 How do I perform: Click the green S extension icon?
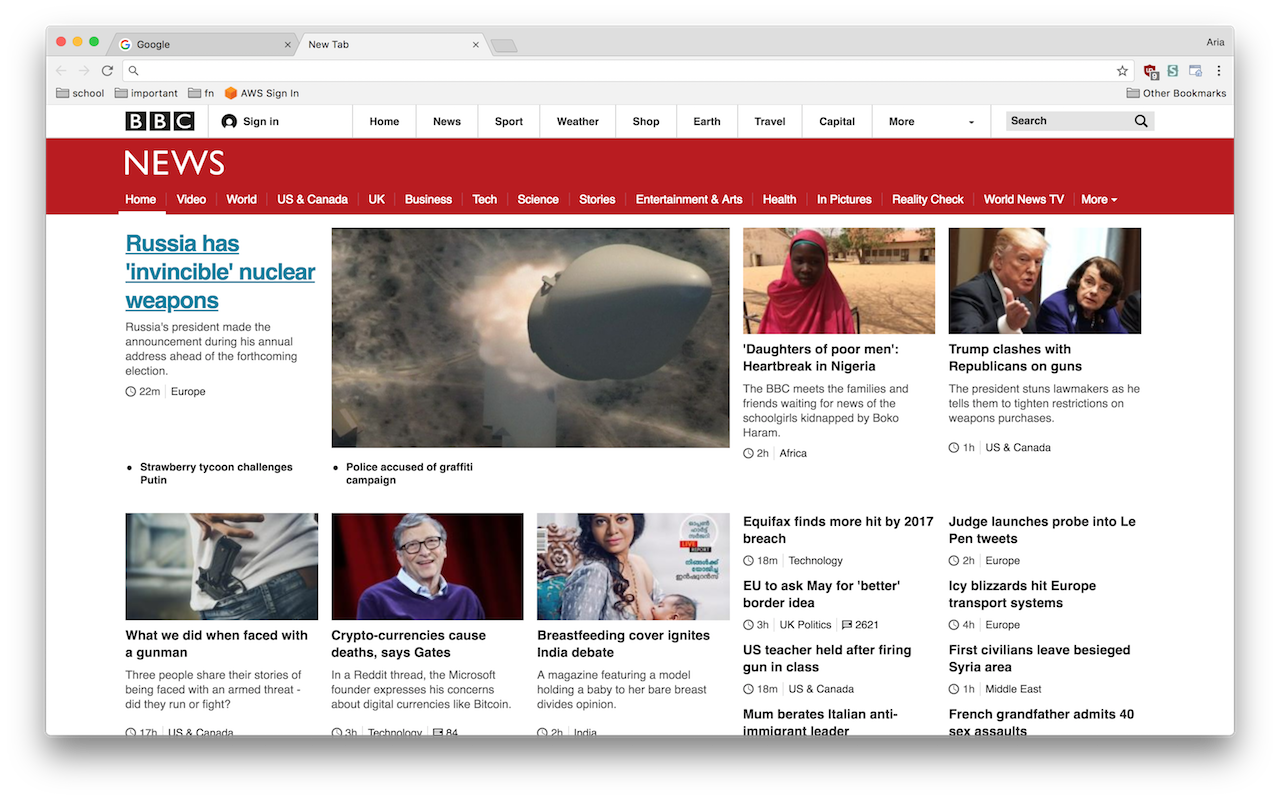(x=1173, y=71)
